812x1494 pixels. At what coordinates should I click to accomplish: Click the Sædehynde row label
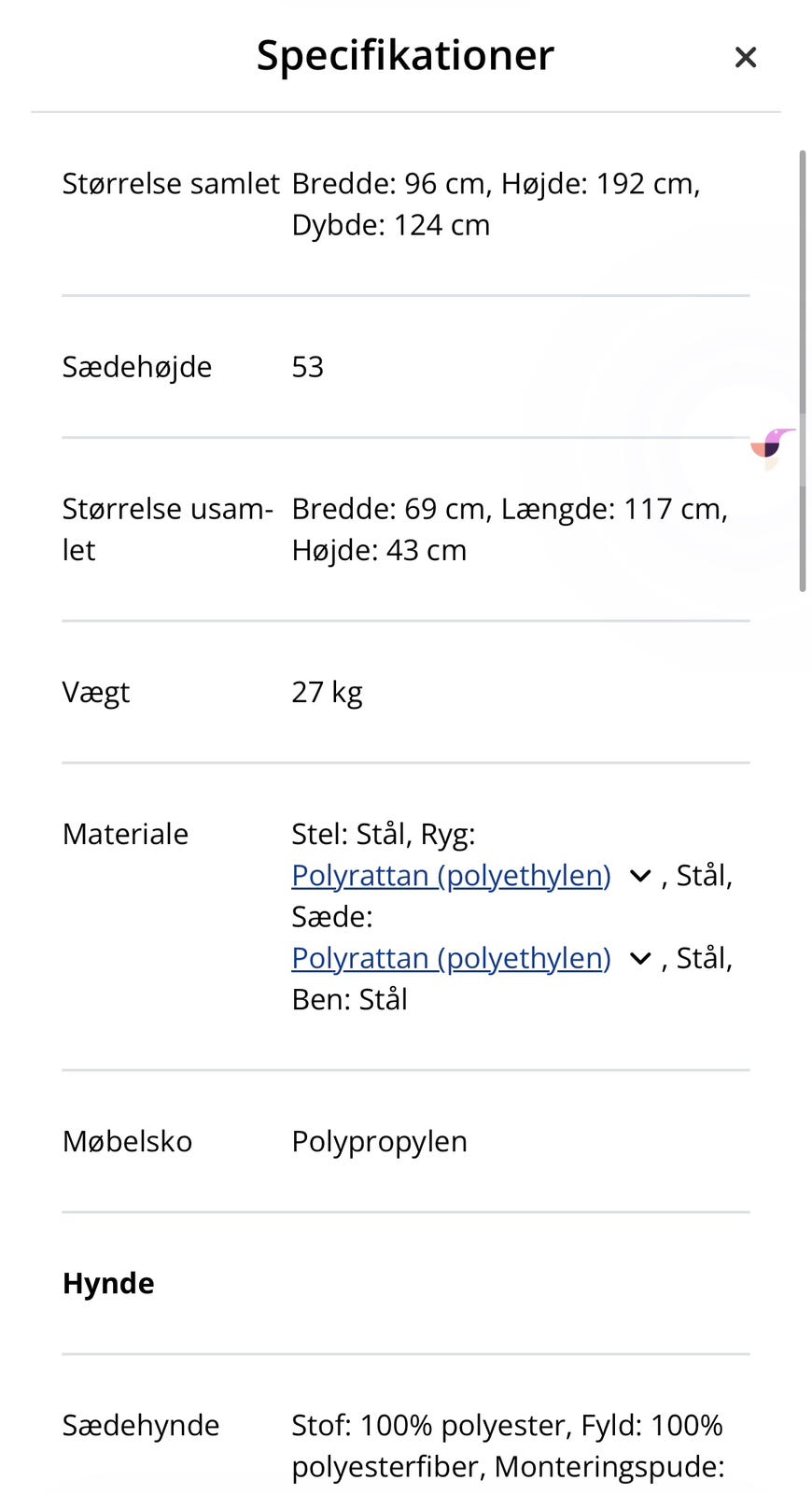[140, 1425]
